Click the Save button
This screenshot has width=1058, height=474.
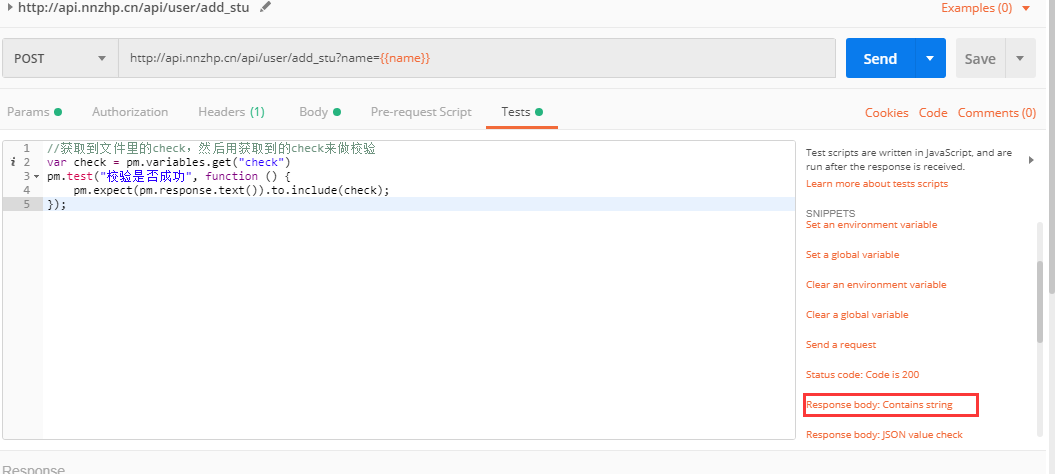980,59
